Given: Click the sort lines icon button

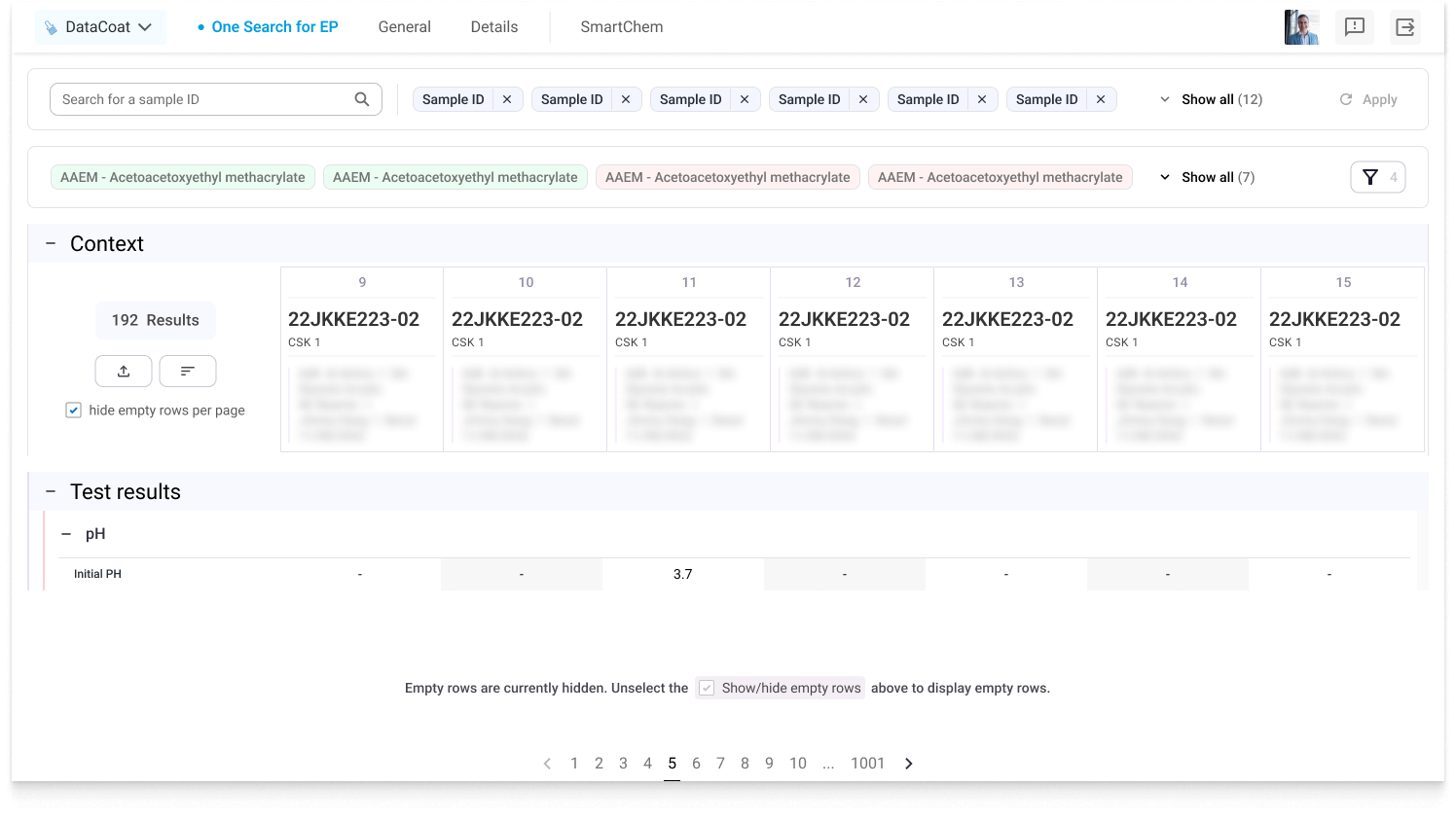Looking at the screenshot, I should (188, 372).
